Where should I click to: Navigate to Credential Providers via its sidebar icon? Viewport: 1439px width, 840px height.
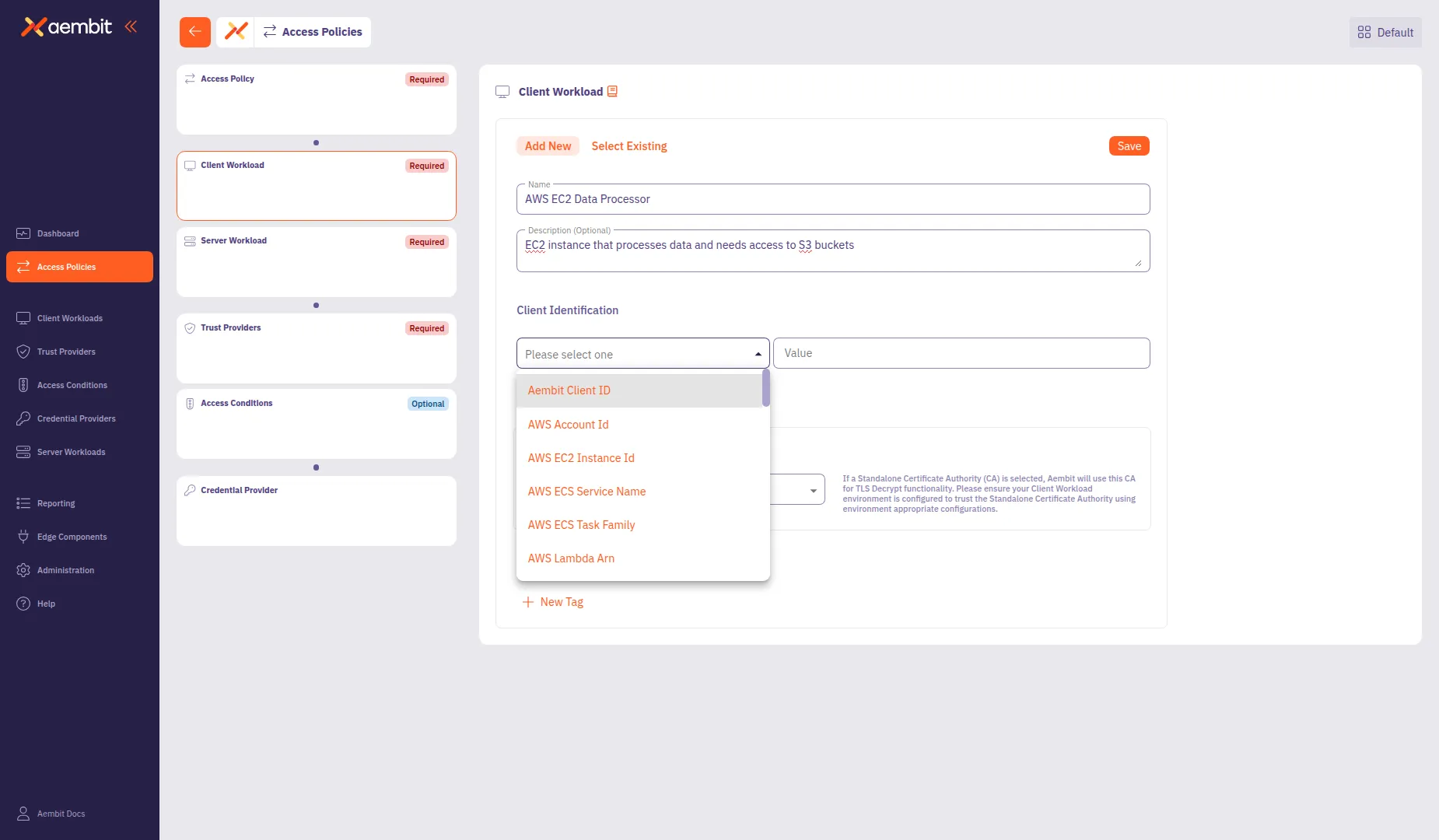[x=75, y=418]
